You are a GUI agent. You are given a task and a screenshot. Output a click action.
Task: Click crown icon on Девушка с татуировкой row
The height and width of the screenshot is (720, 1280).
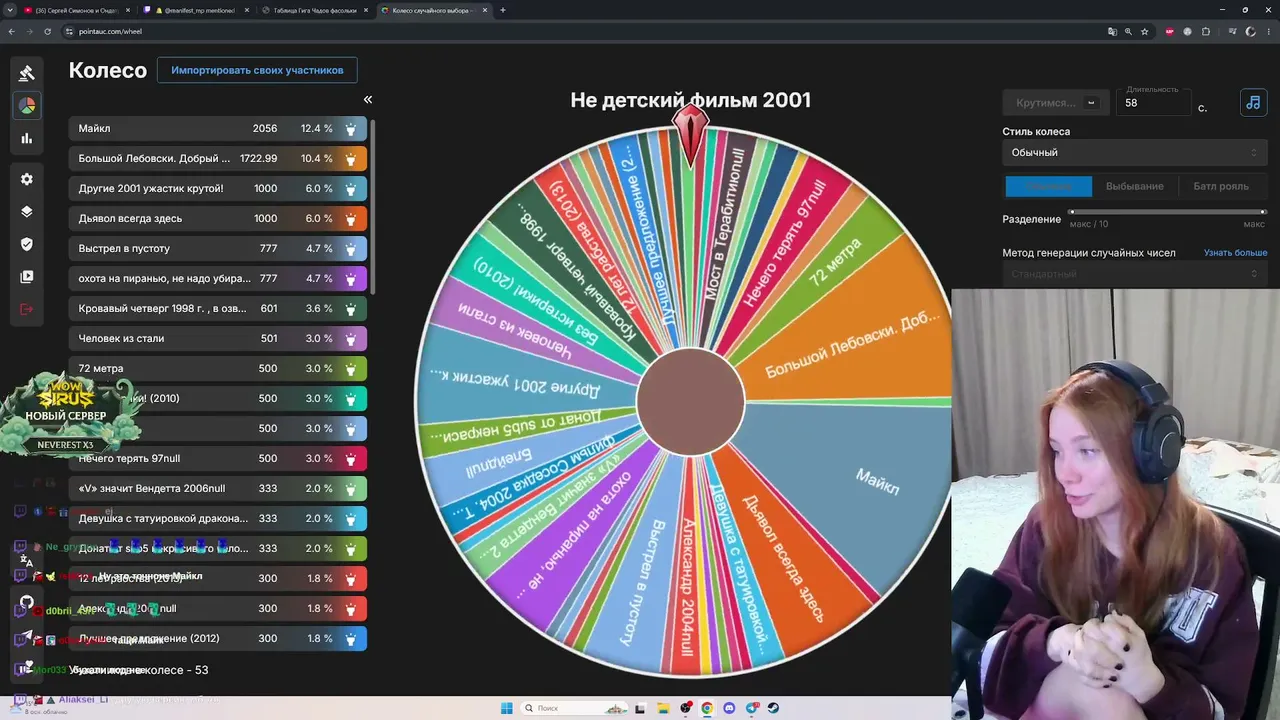tap(351, 518)
